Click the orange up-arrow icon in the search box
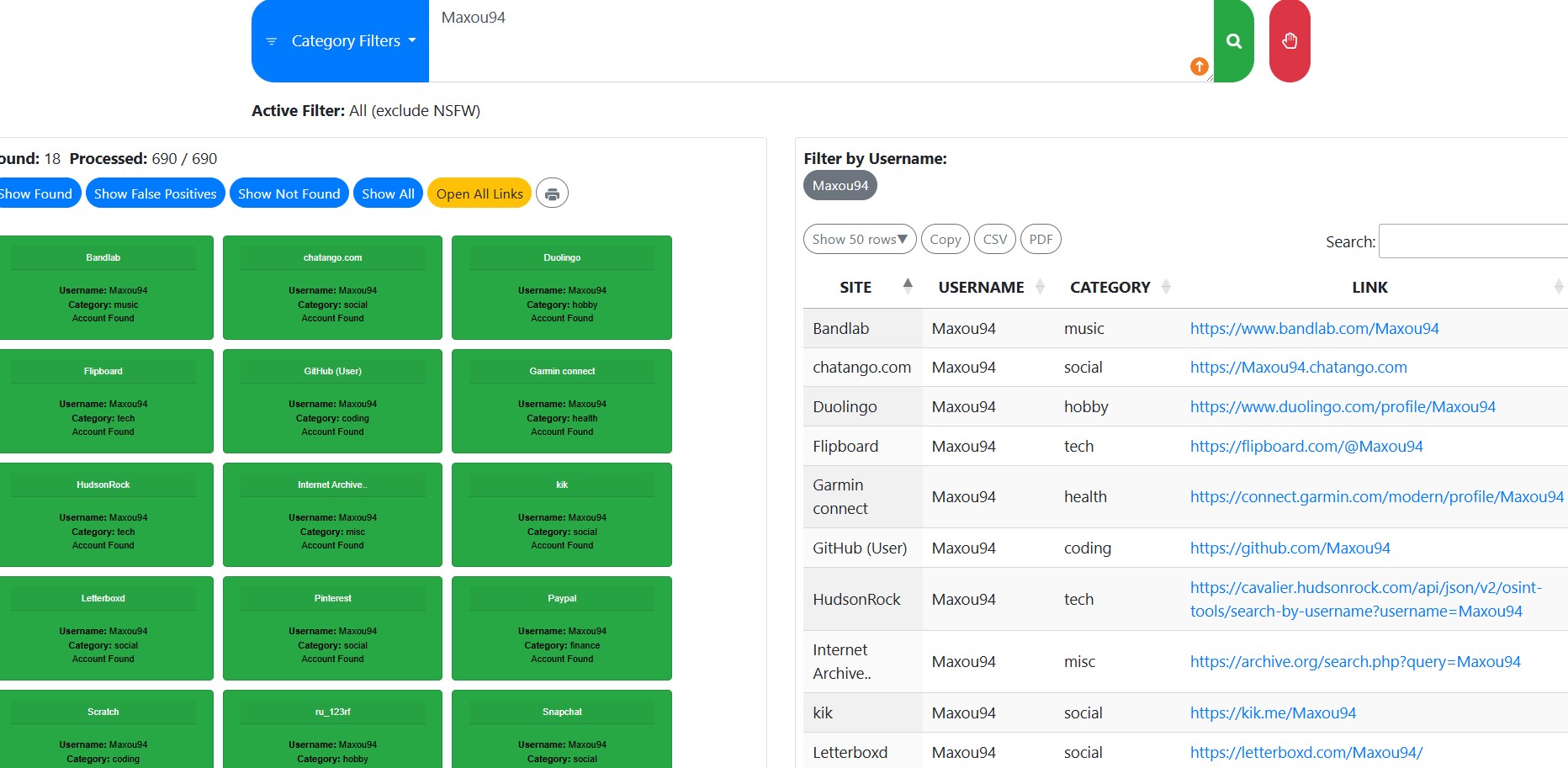Viewport: 1568px width, 768px height. click(1199, 66)
